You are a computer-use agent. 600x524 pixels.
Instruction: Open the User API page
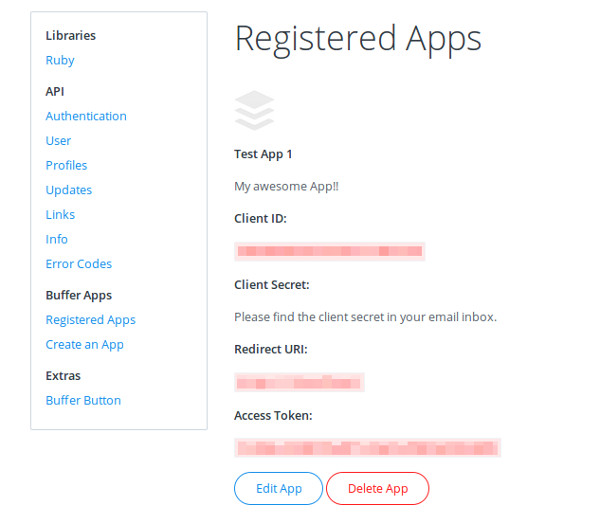pyautogui.click(x=58, y=140)
